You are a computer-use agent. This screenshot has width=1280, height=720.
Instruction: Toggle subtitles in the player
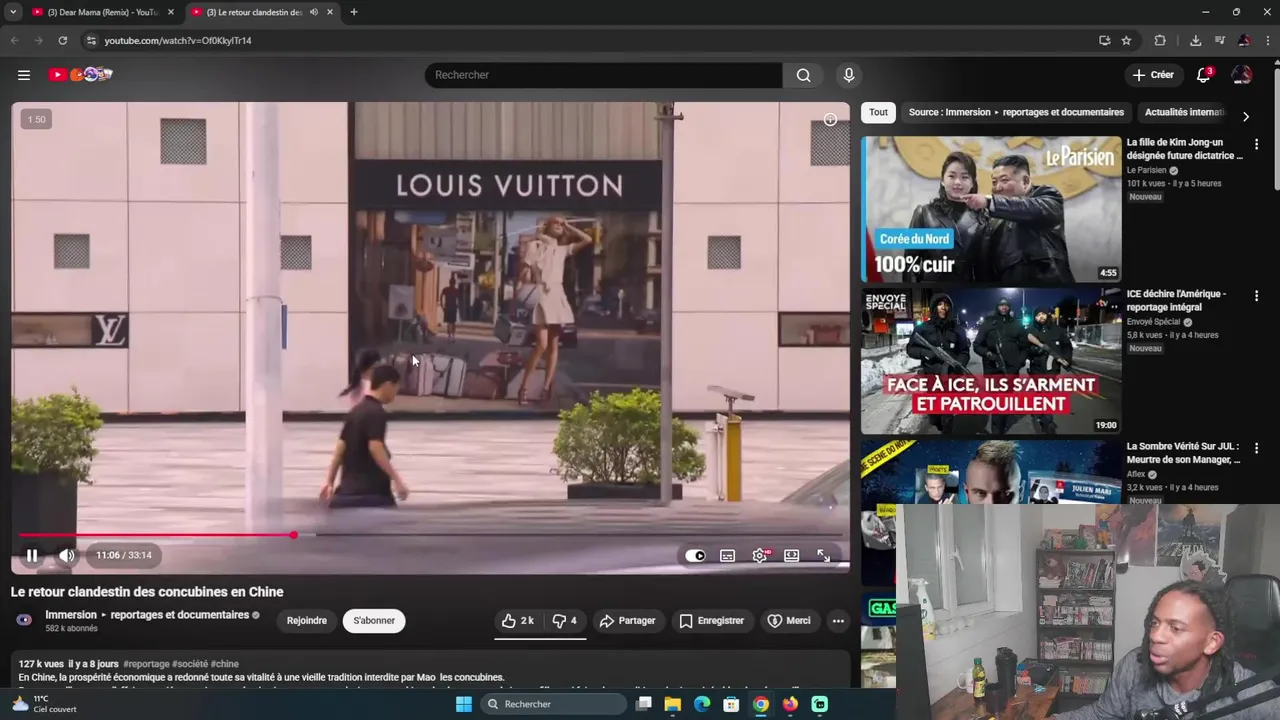pos(728,556)
